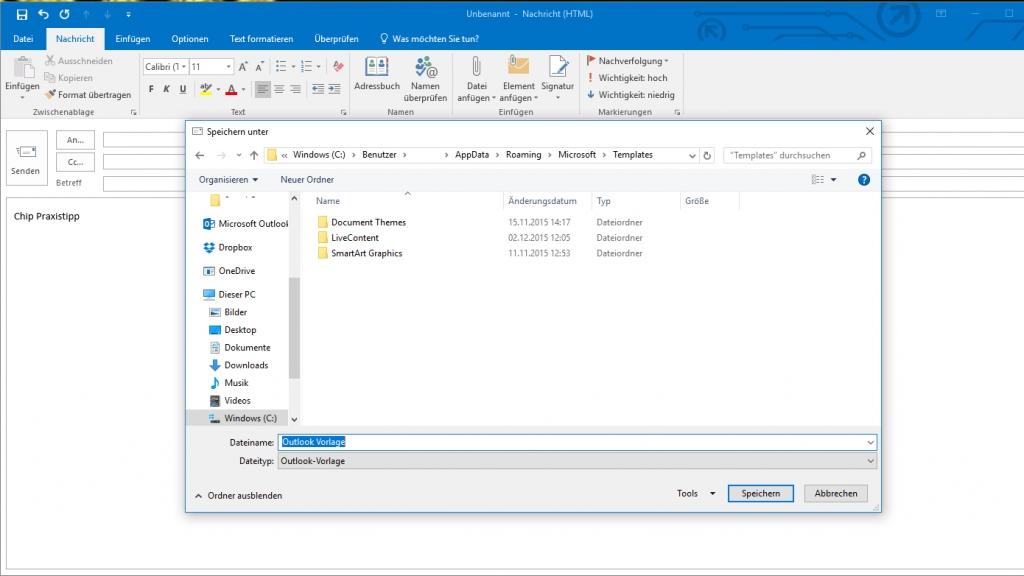Screen dimensions: 1024x576
Task: Click the help question mark icon in dialog
Action: pyautogui.click(x=864, y=180)
